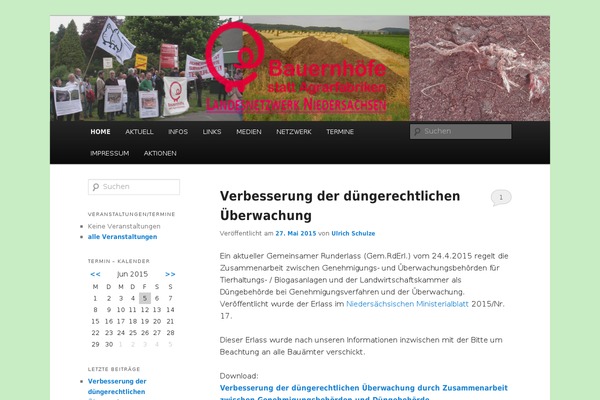Open the AKTUELL menu item

[x=139, y=132]
